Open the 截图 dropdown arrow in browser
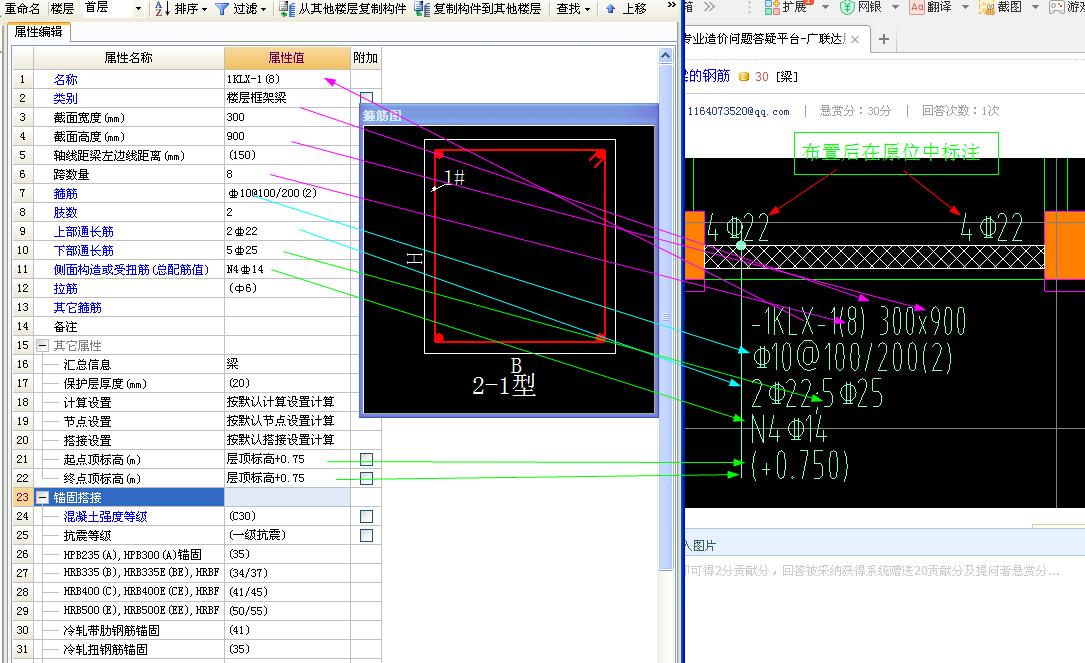Screen dimensions: 1085x663 (1035, 8)
